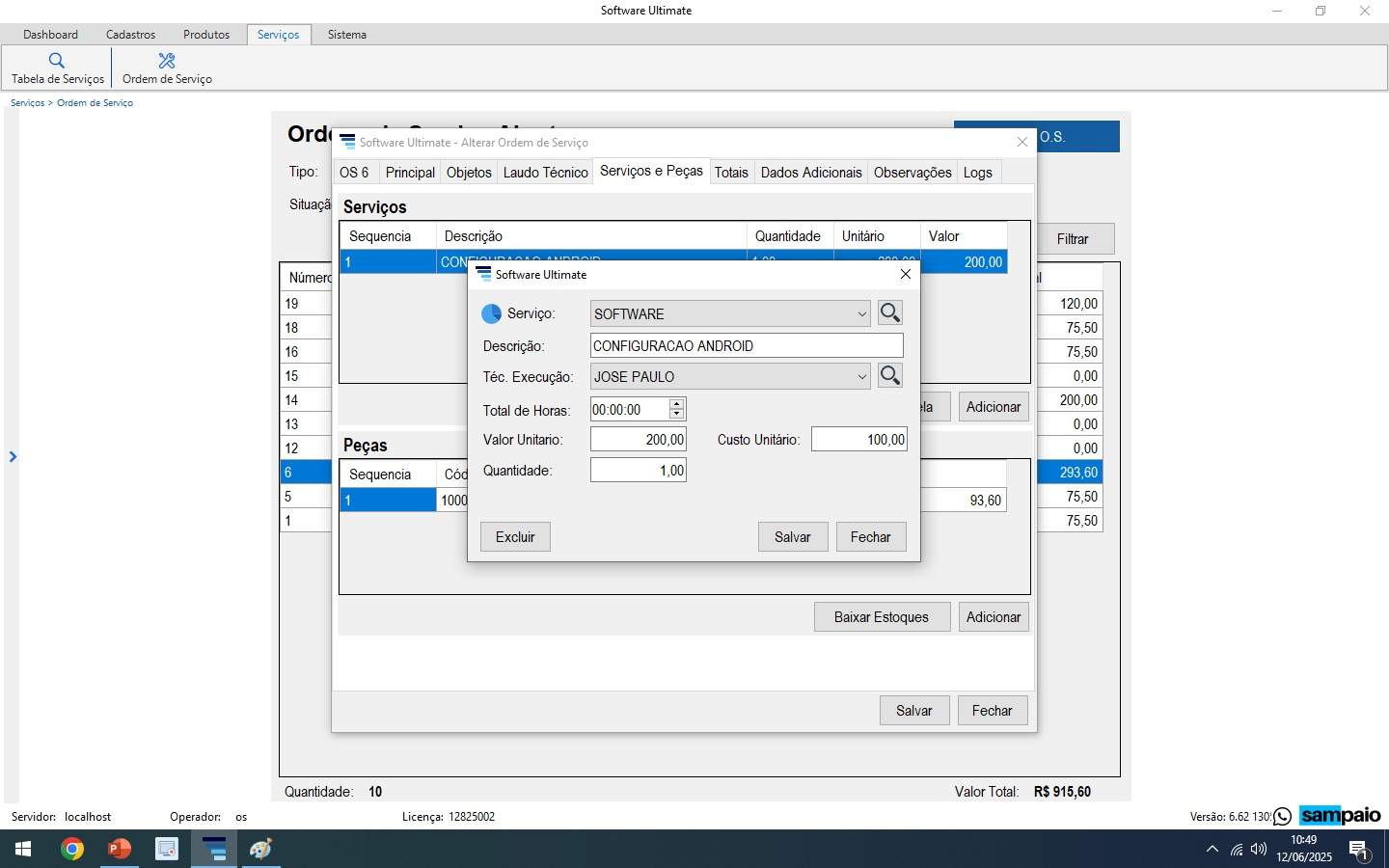Click the Sampaio logo
Screen dimensions: 1389x868
[x=1341, y=816]
